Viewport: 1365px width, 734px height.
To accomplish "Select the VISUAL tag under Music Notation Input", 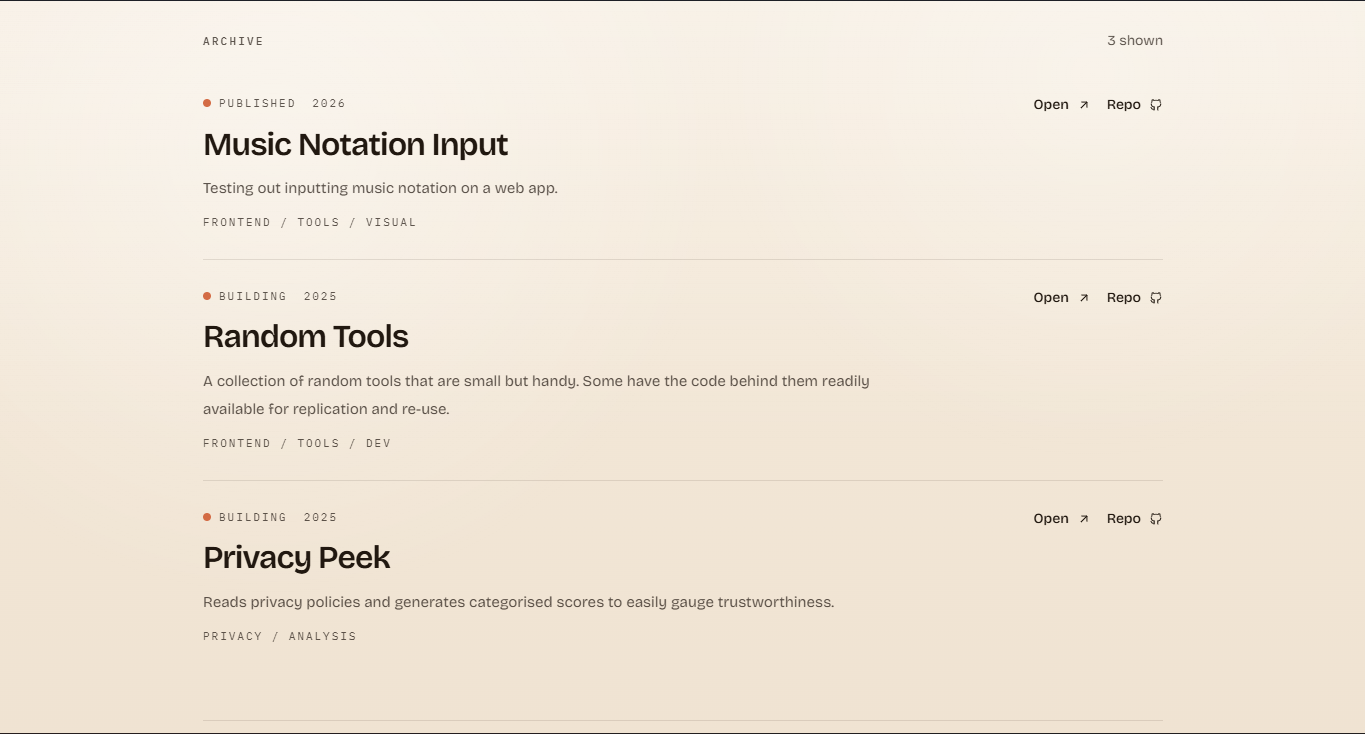I will 391,223.
